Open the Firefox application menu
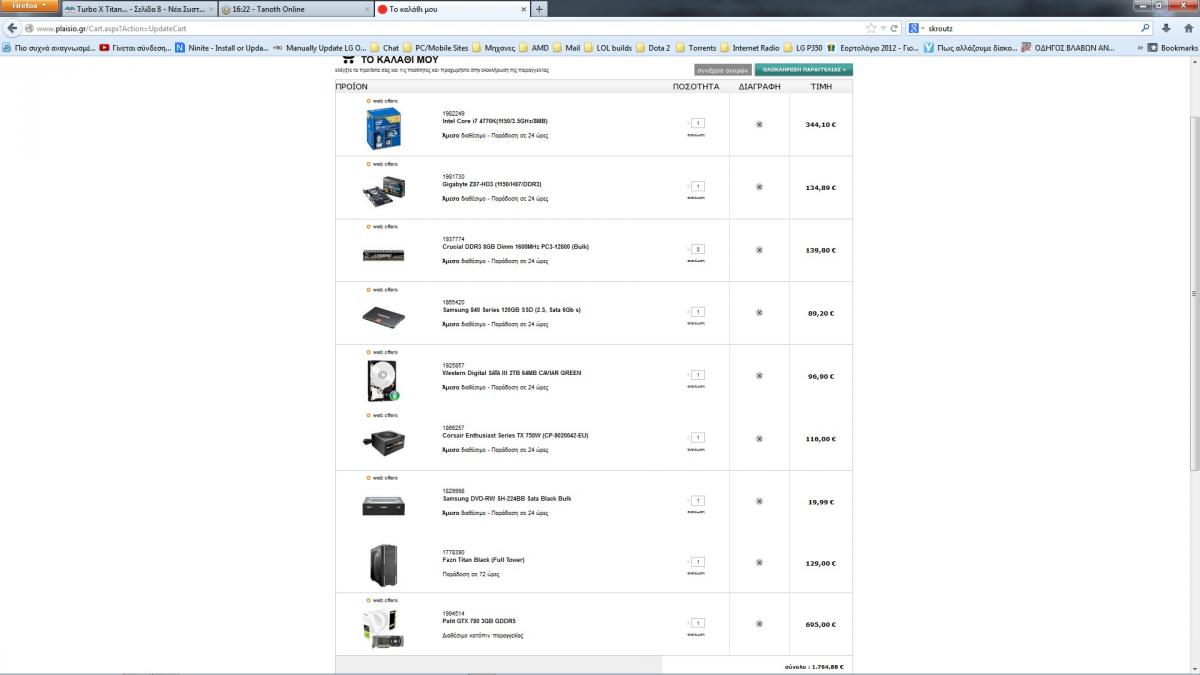The height and width of the screenshot is (675, 1200). [x=29, y=6]
